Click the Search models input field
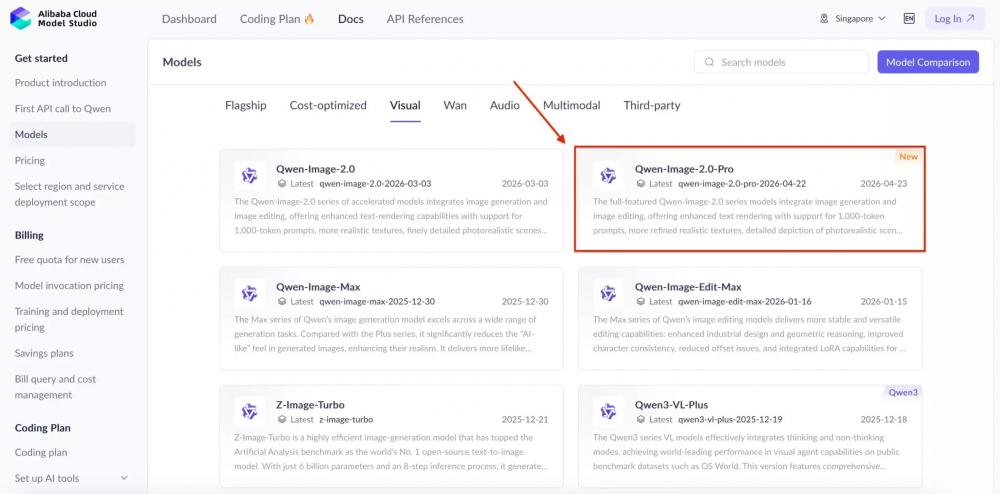The height and width of the screenshot is (494, 1000). [781, 62]
